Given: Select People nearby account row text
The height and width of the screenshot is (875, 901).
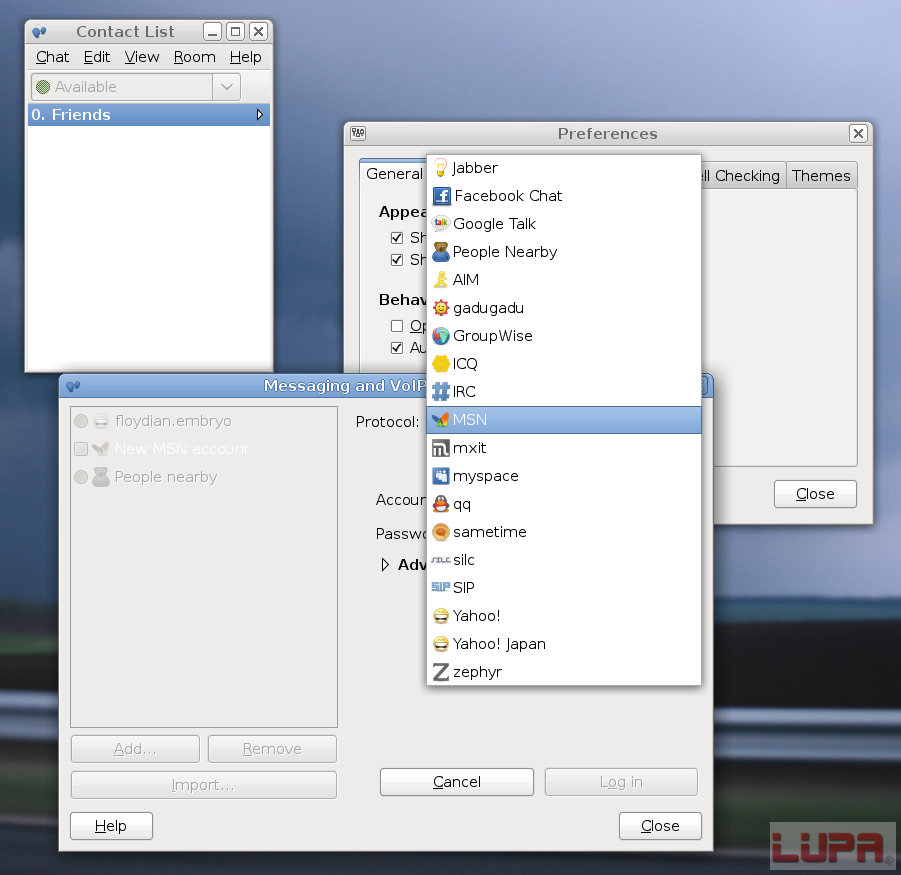Looking at the screenshot, I should (x=165, y=477).
